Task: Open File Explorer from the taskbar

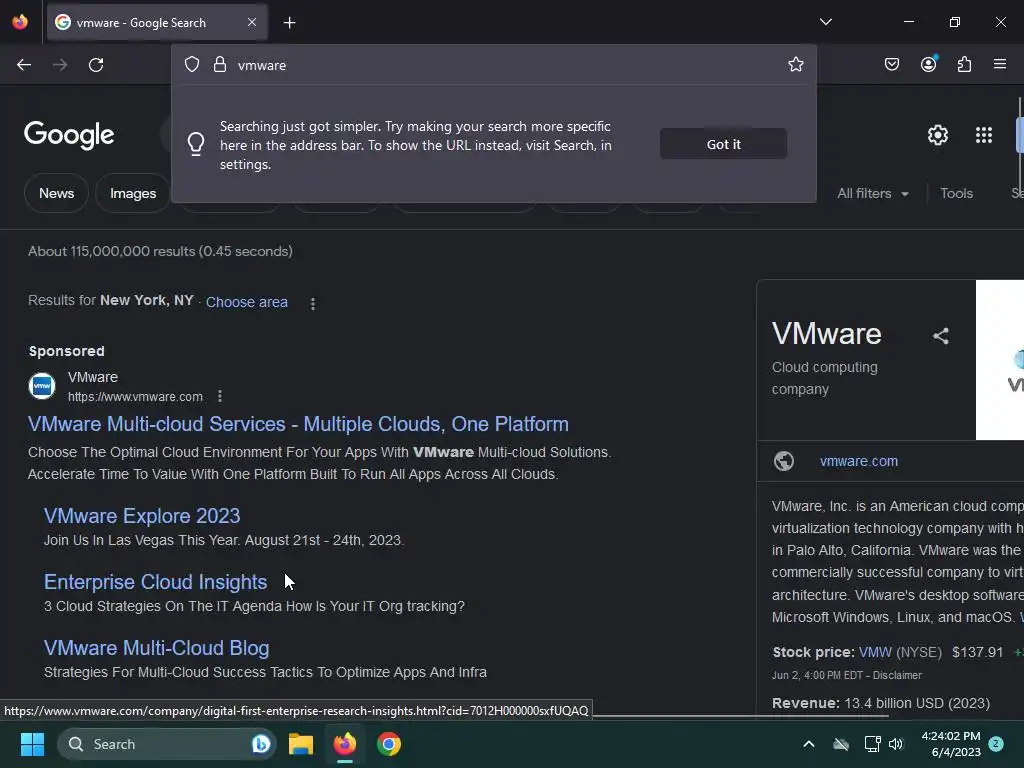Action: pos(301,744)
